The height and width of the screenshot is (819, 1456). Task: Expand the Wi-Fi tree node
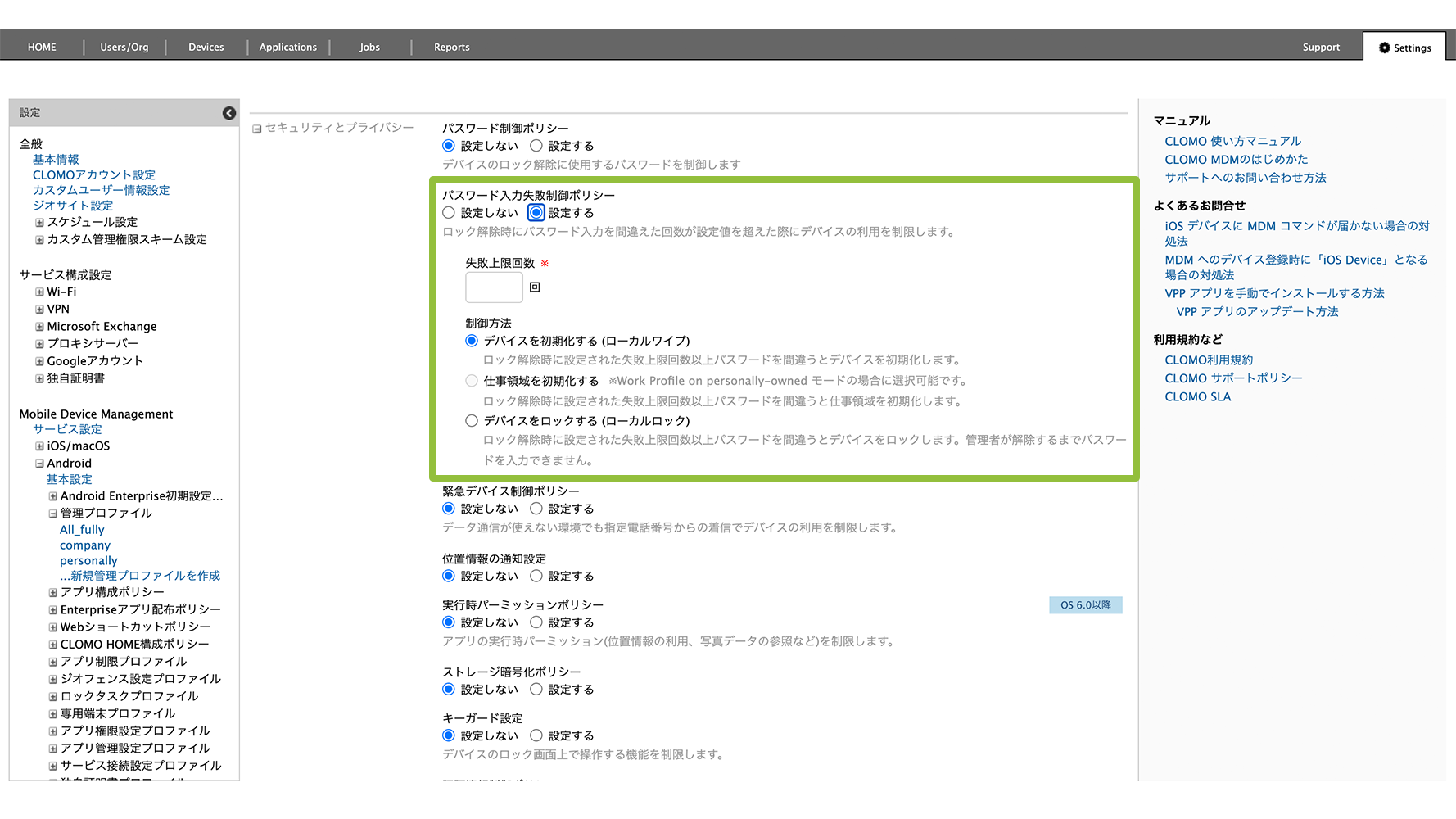click(39, 292)
